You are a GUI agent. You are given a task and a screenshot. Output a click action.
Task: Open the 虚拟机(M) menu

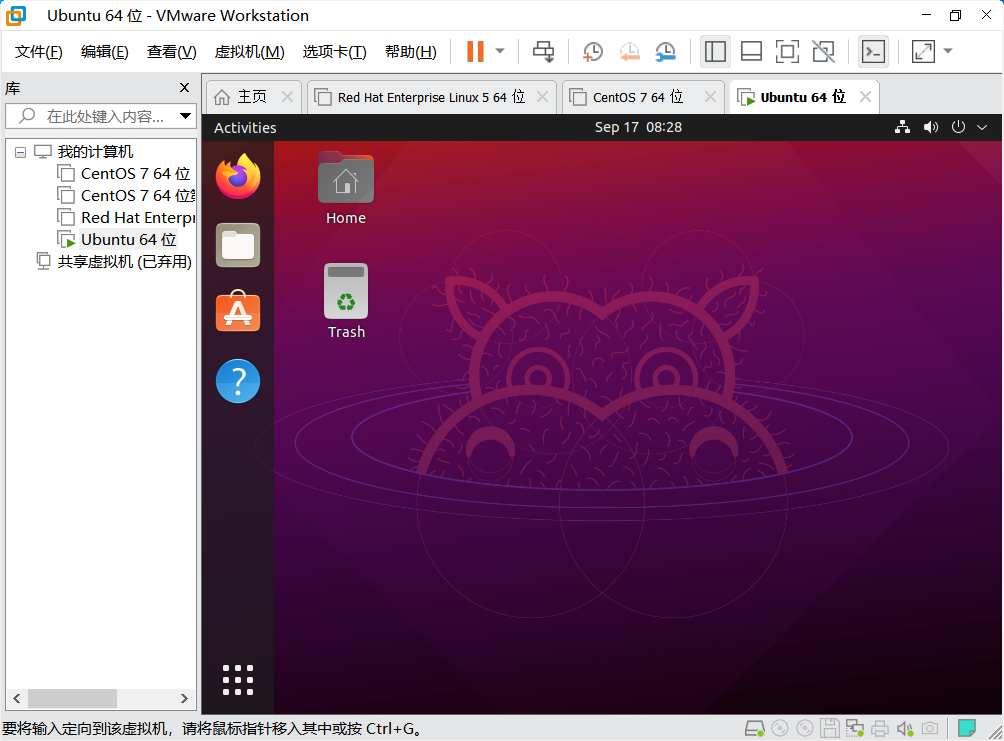tap(249, 52)
